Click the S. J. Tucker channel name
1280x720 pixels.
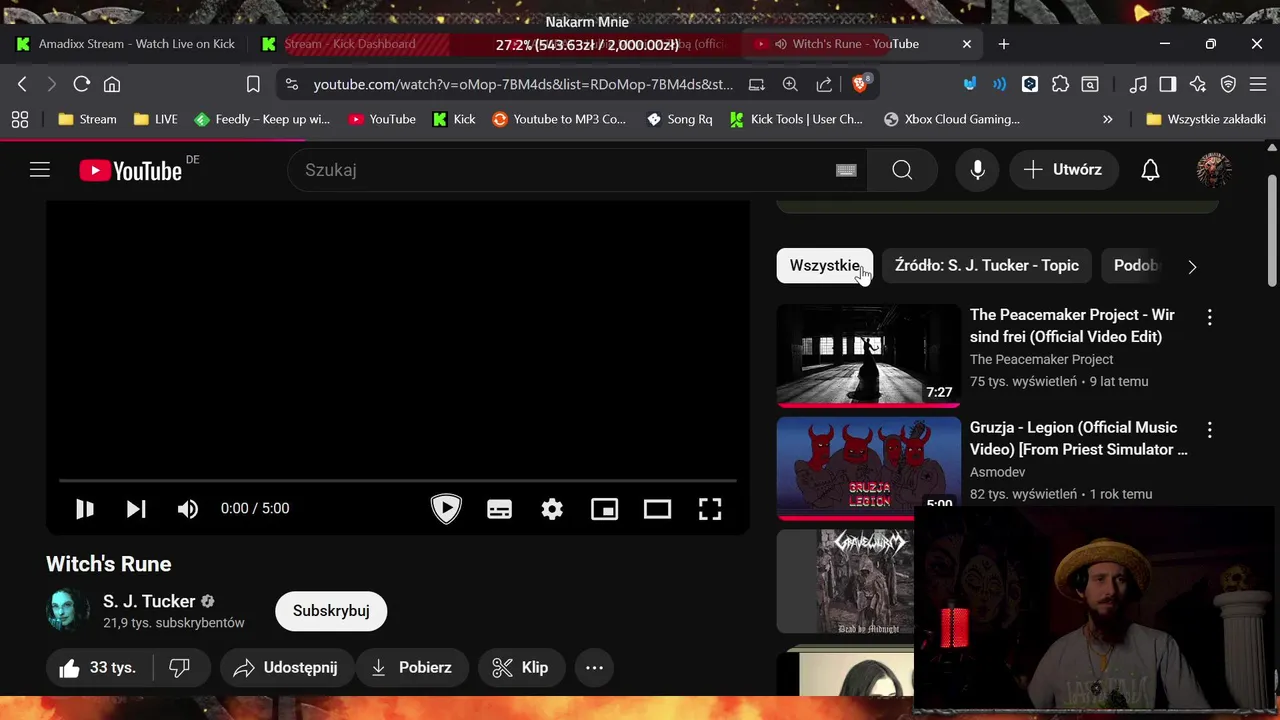pos(149,601)
